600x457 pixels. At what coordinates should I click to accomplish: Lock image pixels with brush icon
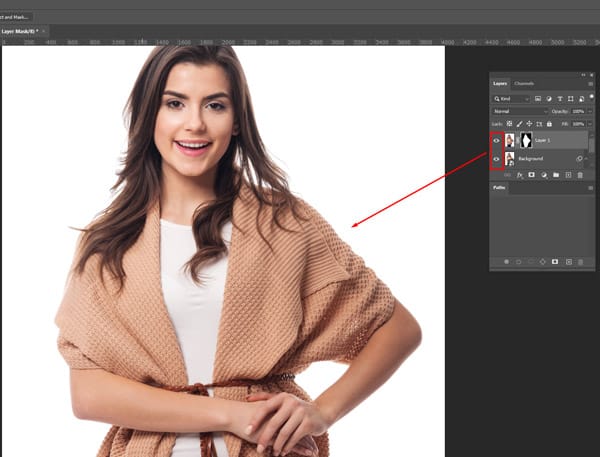(x=519, y=124)
